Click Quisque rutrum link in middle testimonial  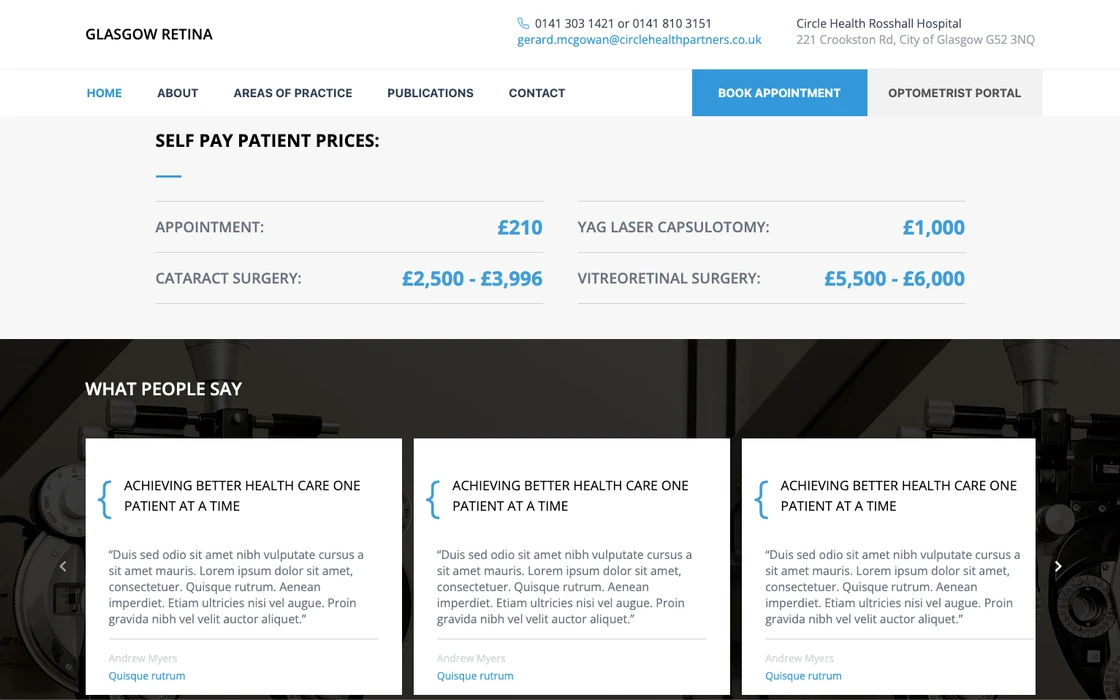coord(475,676)
